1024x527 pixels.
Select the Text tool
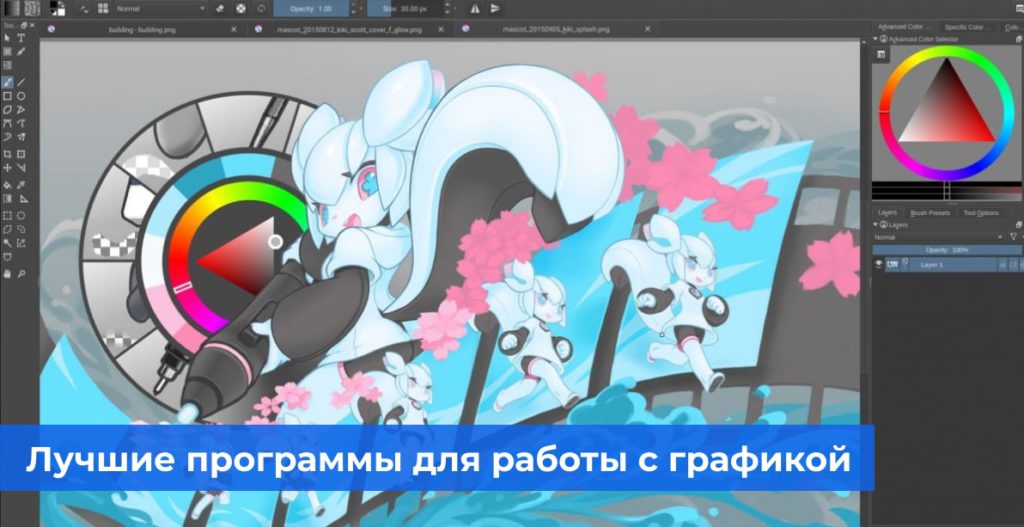click(21, 38)
